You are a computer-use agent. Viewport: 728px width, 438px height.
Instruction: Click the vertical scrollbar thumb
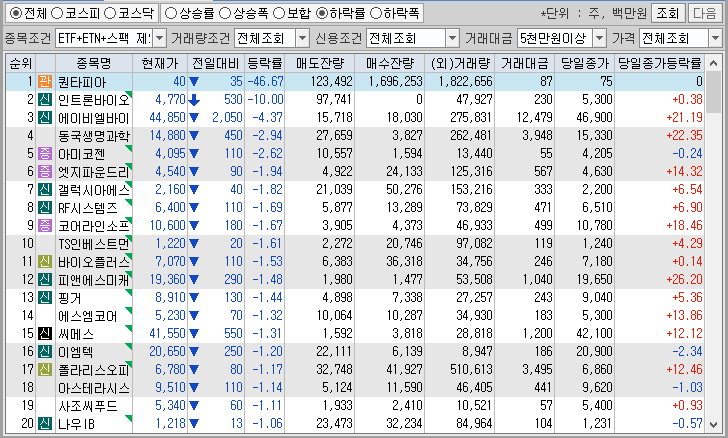[x=713, y=92]
